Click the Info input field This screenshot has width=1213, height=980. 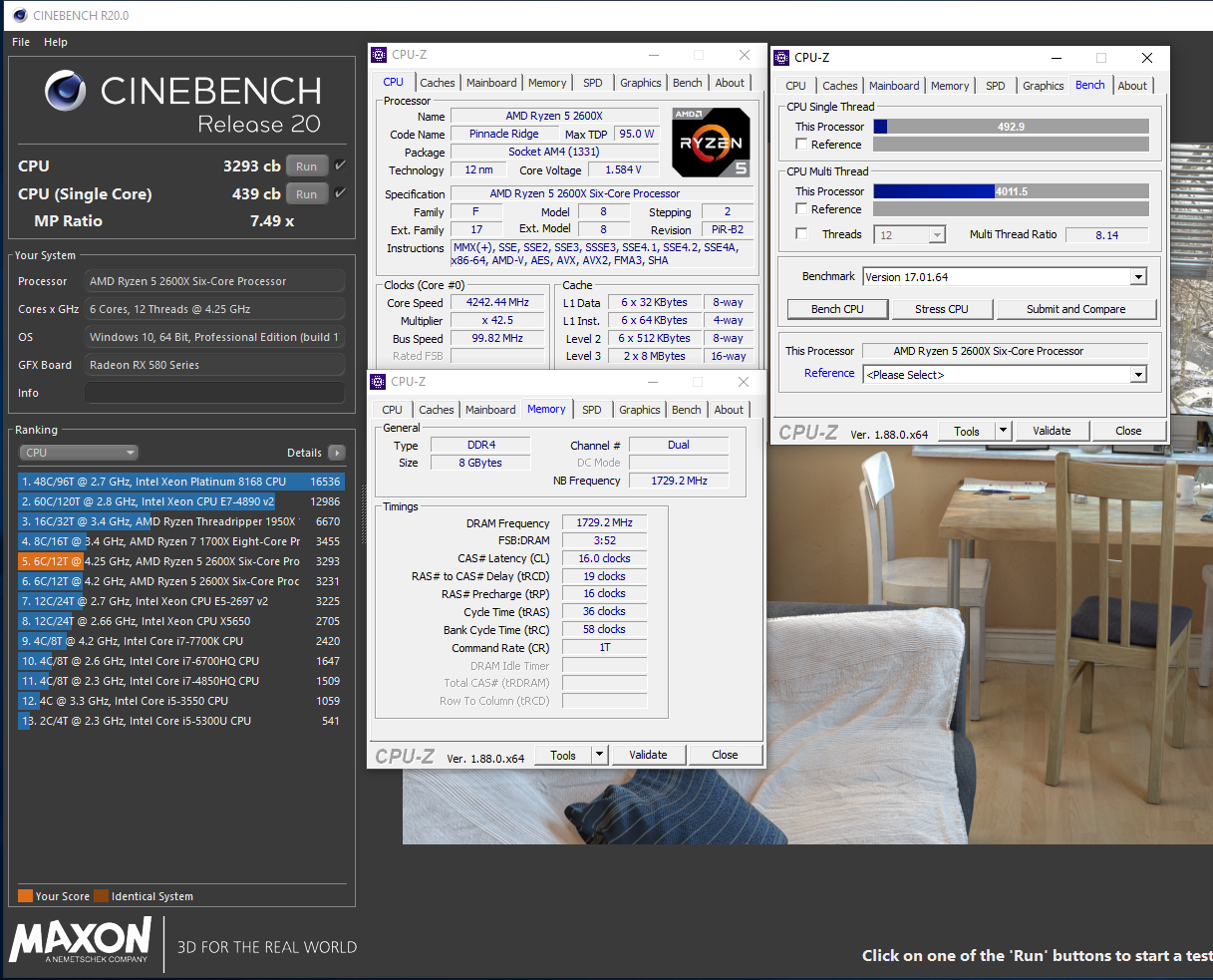[214, 393]
